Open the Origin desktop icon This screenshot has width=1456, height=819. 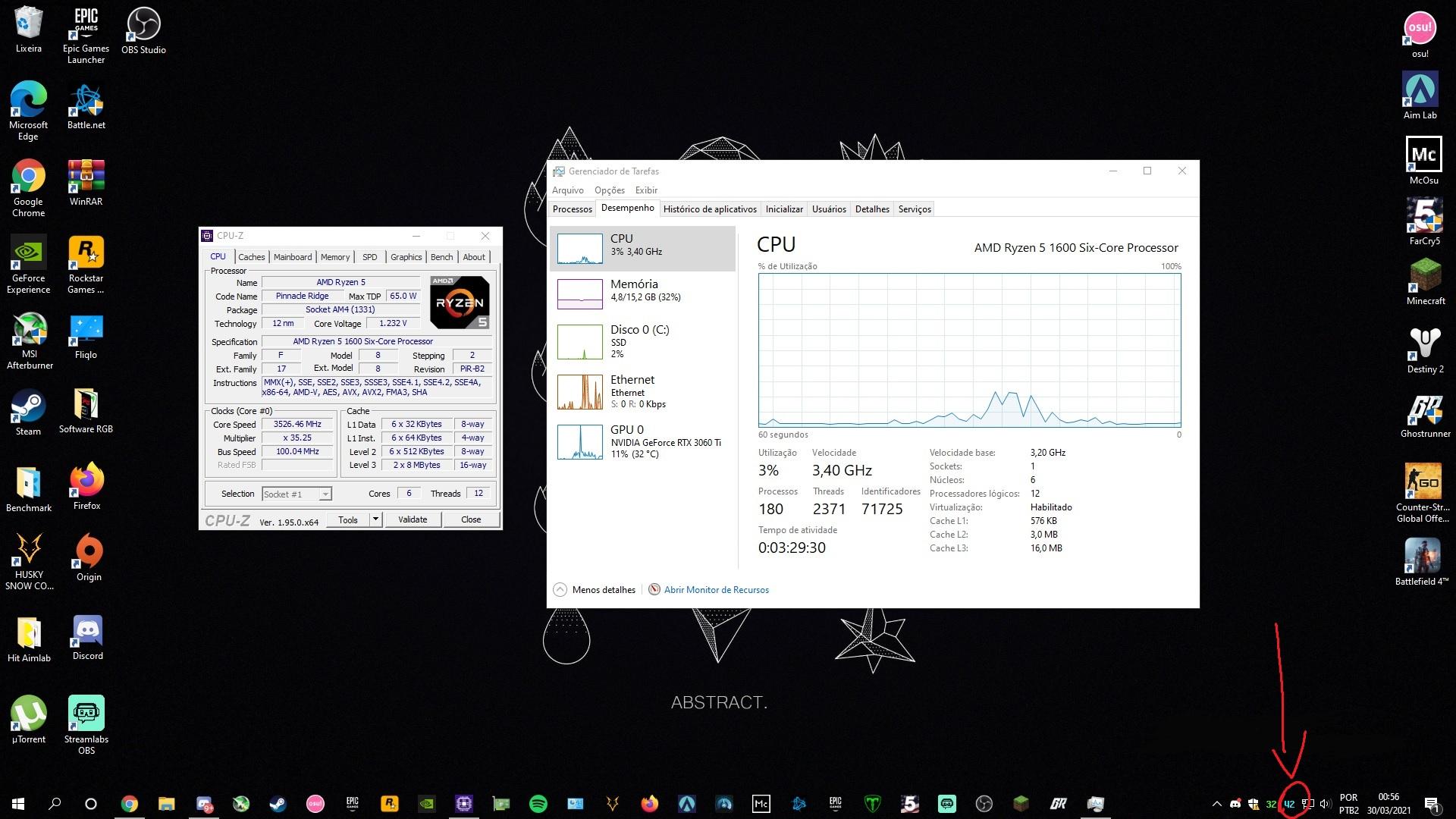coord(89,557)
